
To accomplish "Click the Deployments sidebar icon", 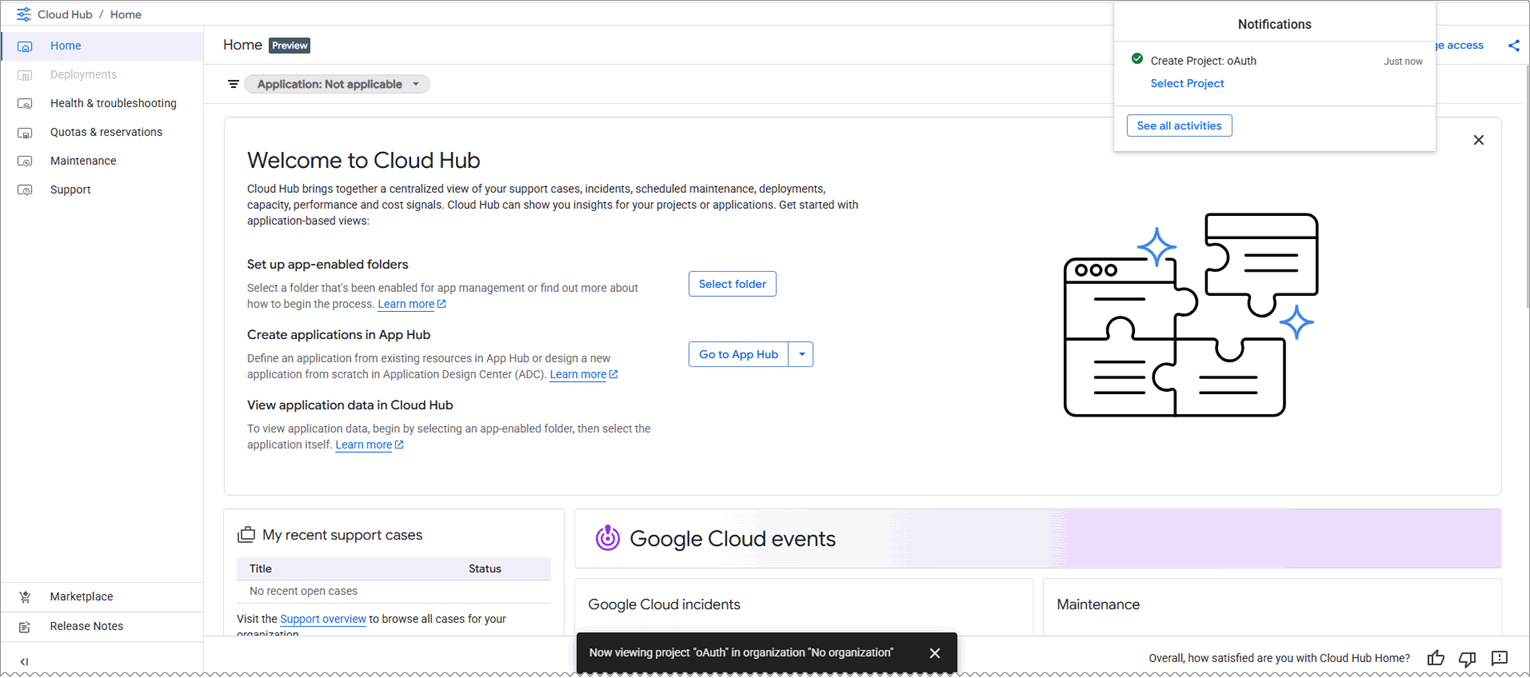I will [x=26, y=75].
